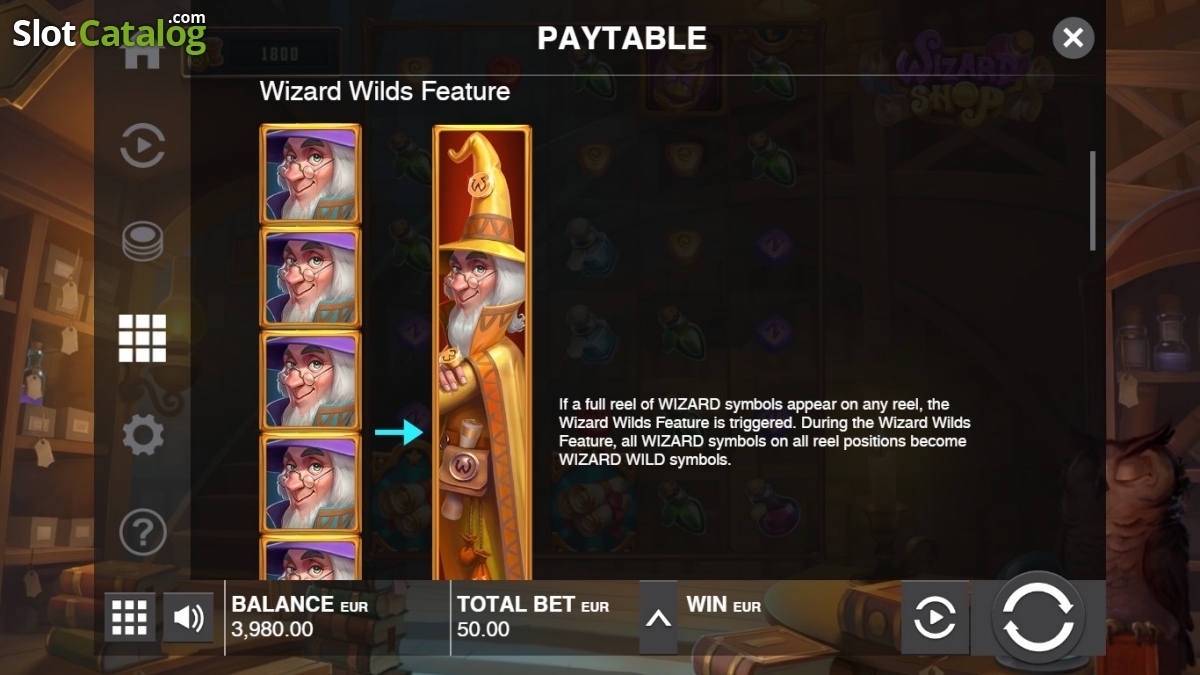Mute sound with the speaker button
This screenshot has width=1200, height=675.
click(x=188, y=618)
